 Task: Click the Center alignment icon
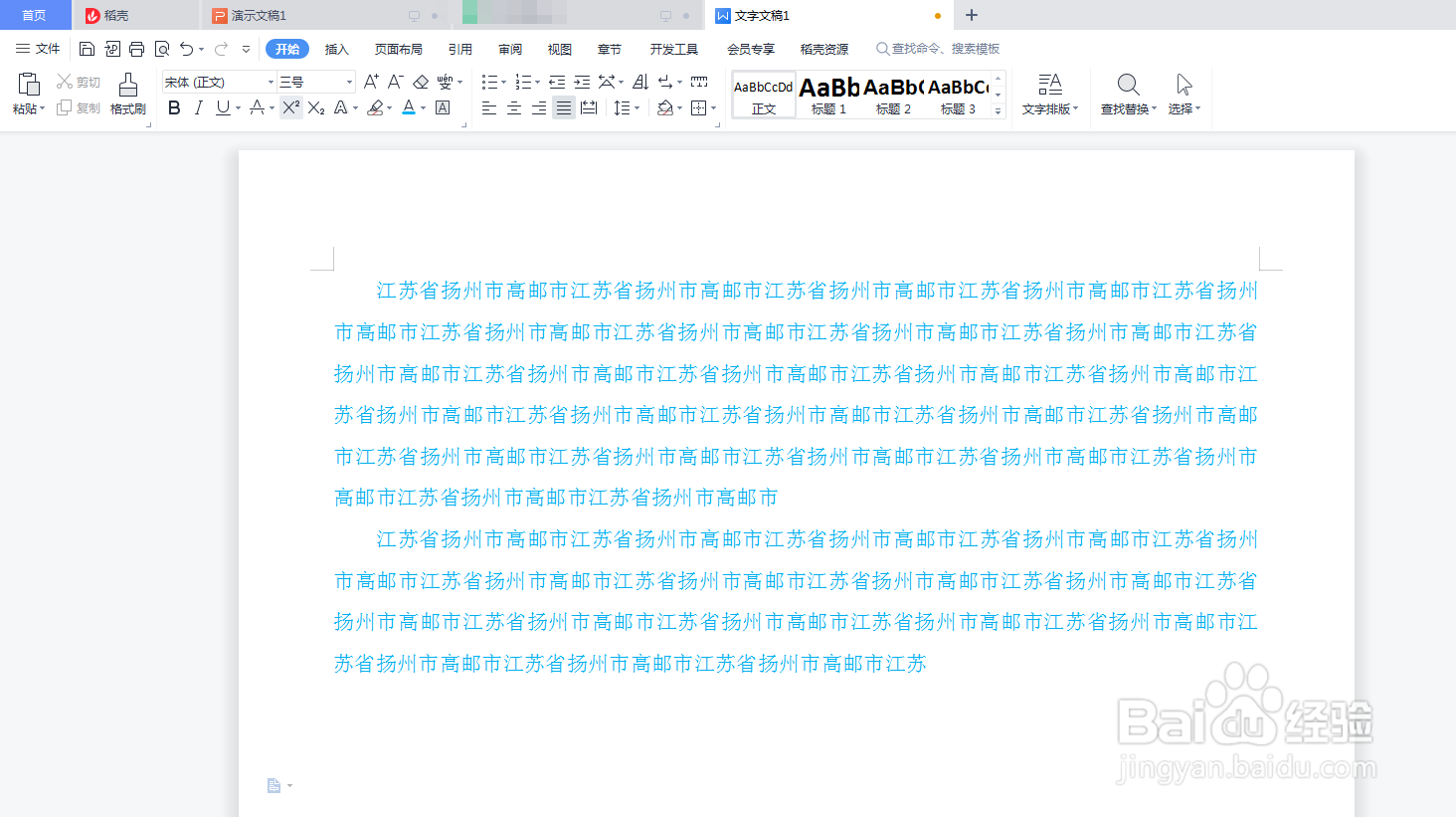point(514,107)
